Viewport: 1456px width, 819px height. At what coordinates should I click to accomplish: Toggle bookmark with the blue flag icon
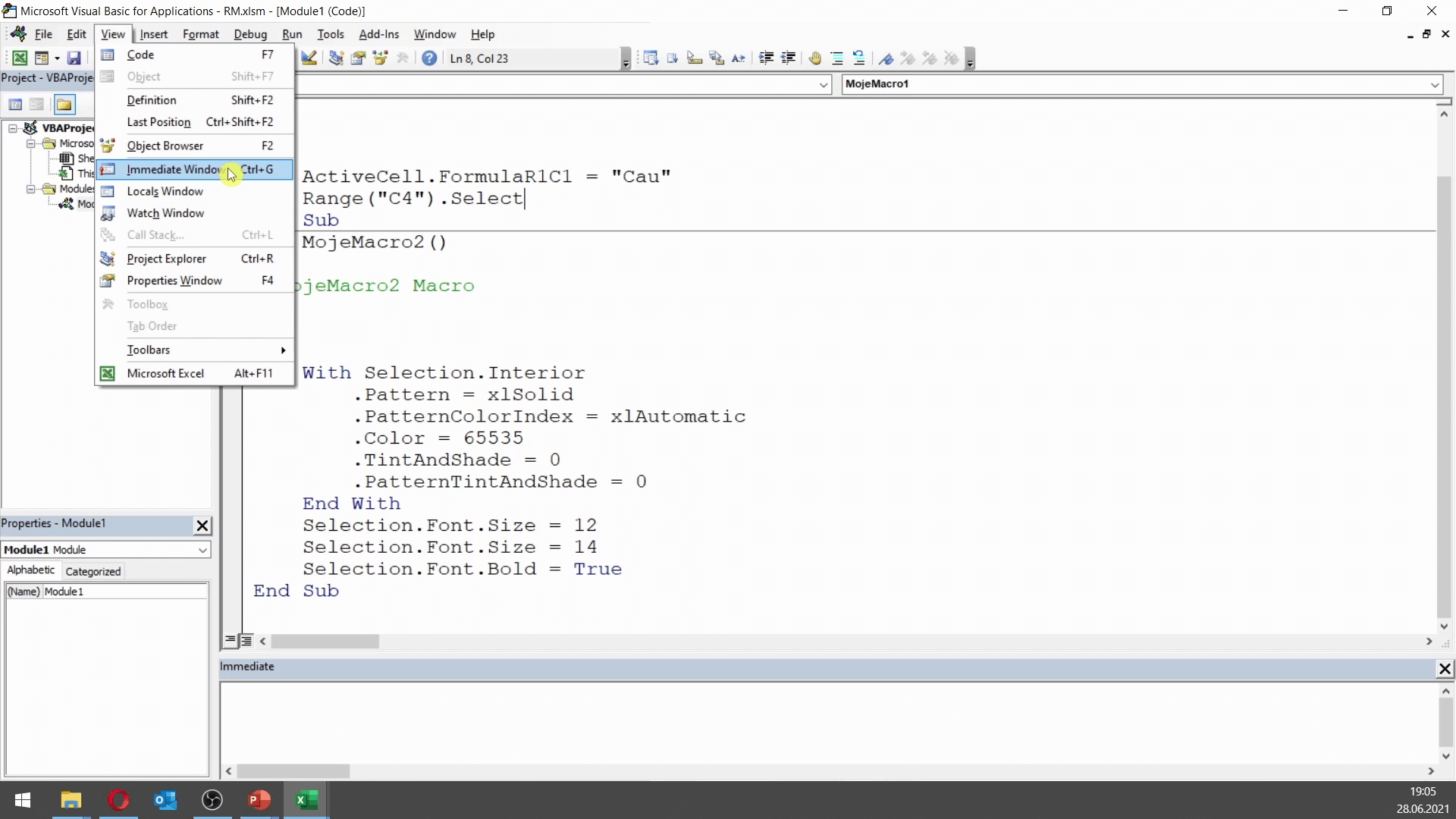click(x=886, y=58)
